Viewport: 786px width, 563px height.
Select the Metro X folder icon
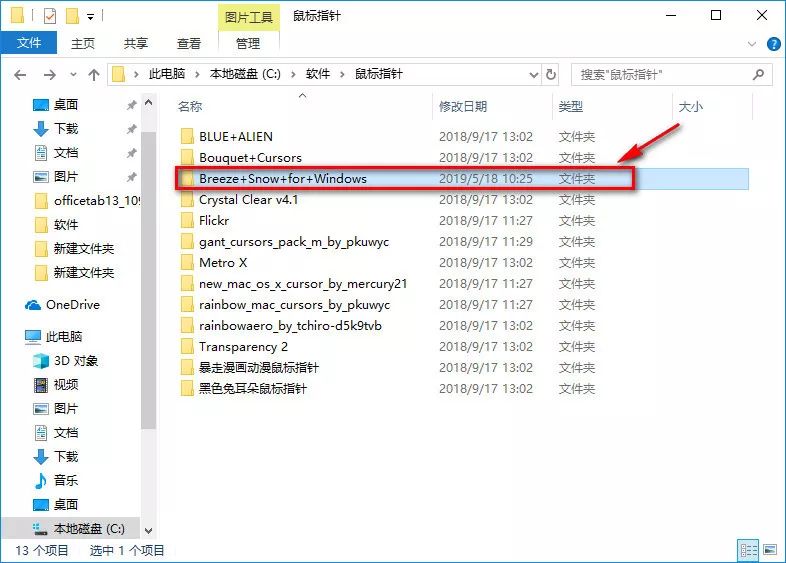point(187,263)
